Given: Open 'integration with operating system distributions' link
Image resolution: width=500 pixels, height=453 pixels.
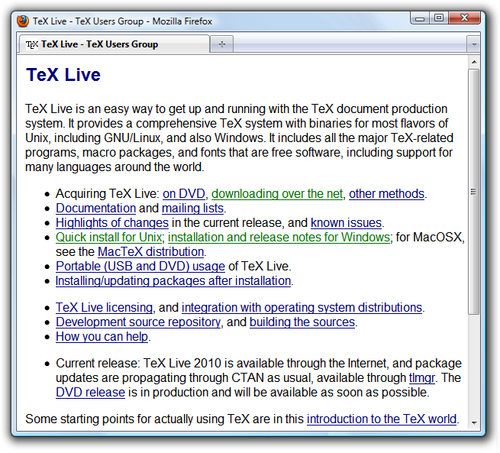Looking at the screenshot, I should pos(302,308).
